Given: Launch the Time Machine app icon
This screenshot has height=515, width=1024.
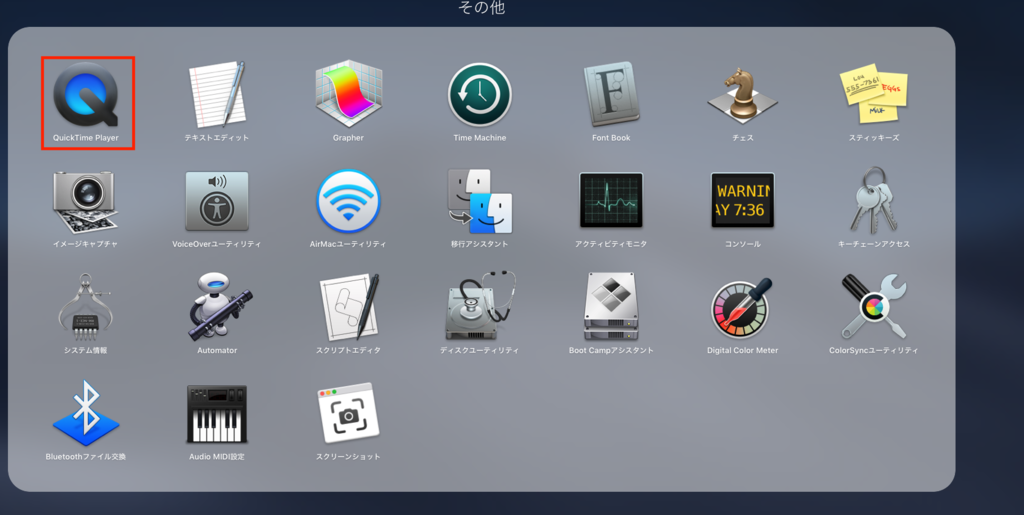Looking at the screenshot, I should click(480, 95).
